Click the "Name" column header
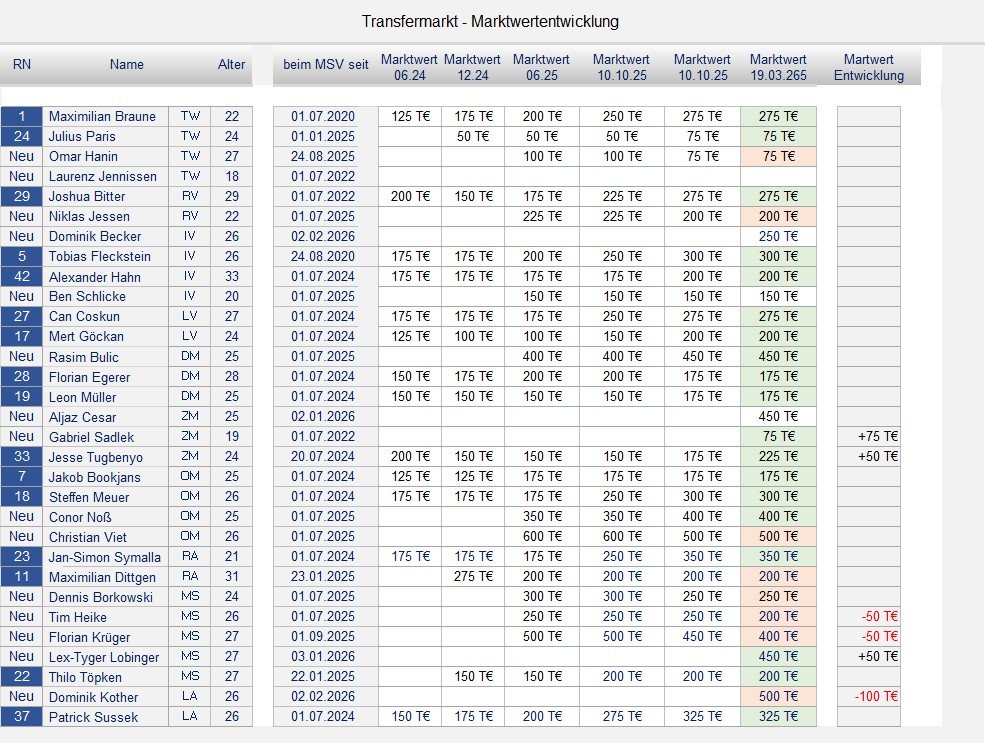986x743 pixels. coord(127,65)
